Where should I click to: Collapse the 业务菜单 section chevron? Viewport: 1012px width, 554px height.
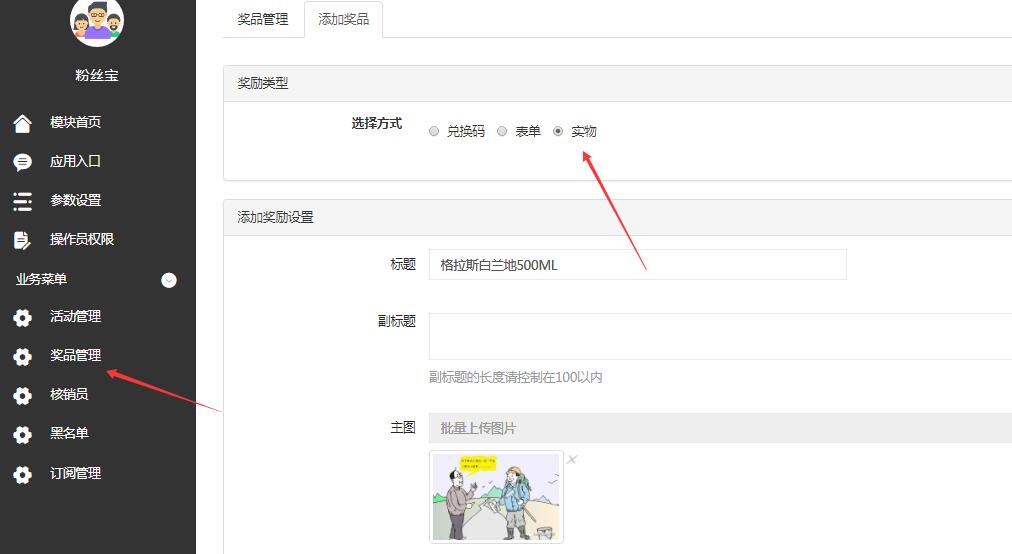[x=169, y=280]
